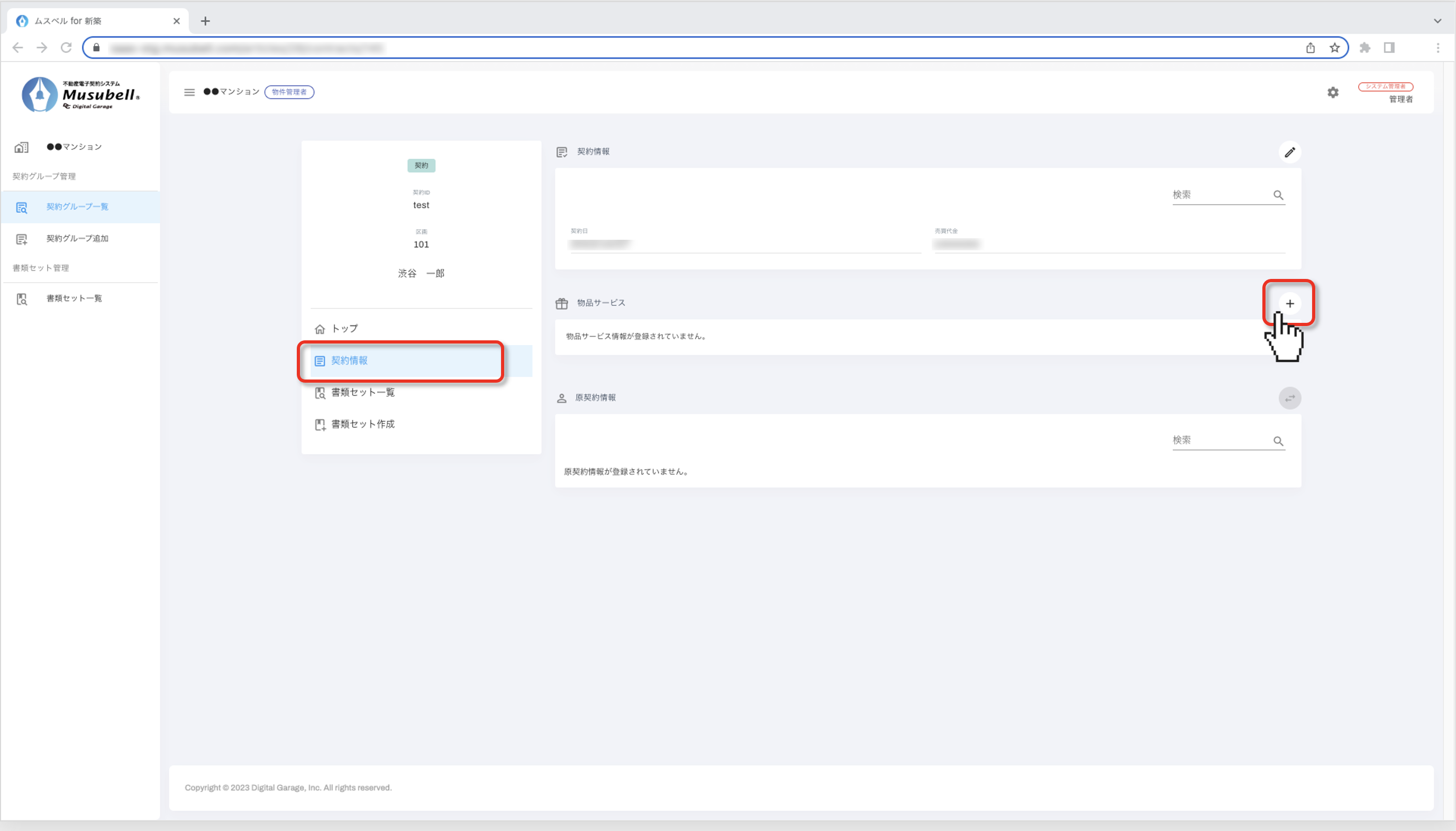Select 契約グループ追加 in sidebar
1456x831 pixels.
click(x=78, y=239)
